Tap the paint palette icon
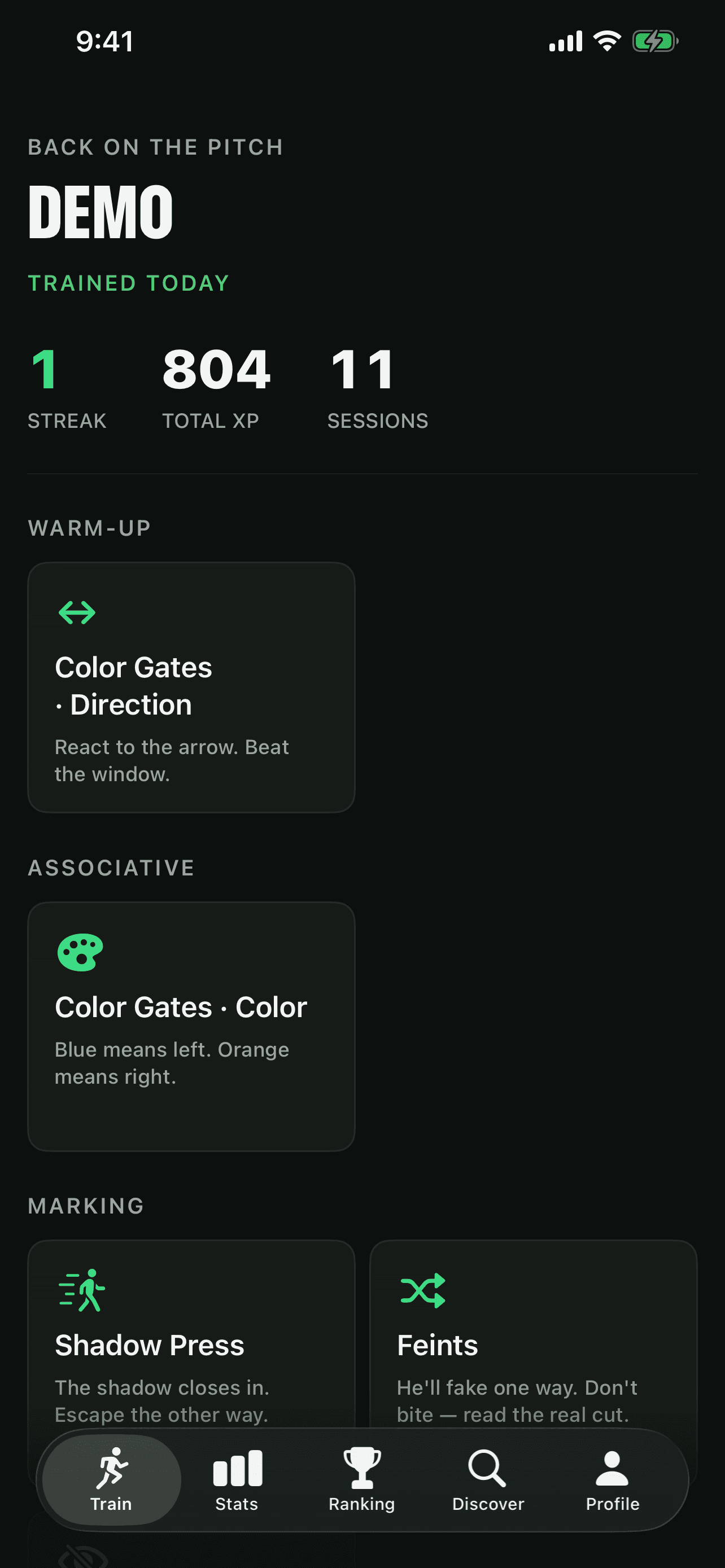The width and height of the screenshot is (725, 1568). pyautogui.click(x=80, y=952)
